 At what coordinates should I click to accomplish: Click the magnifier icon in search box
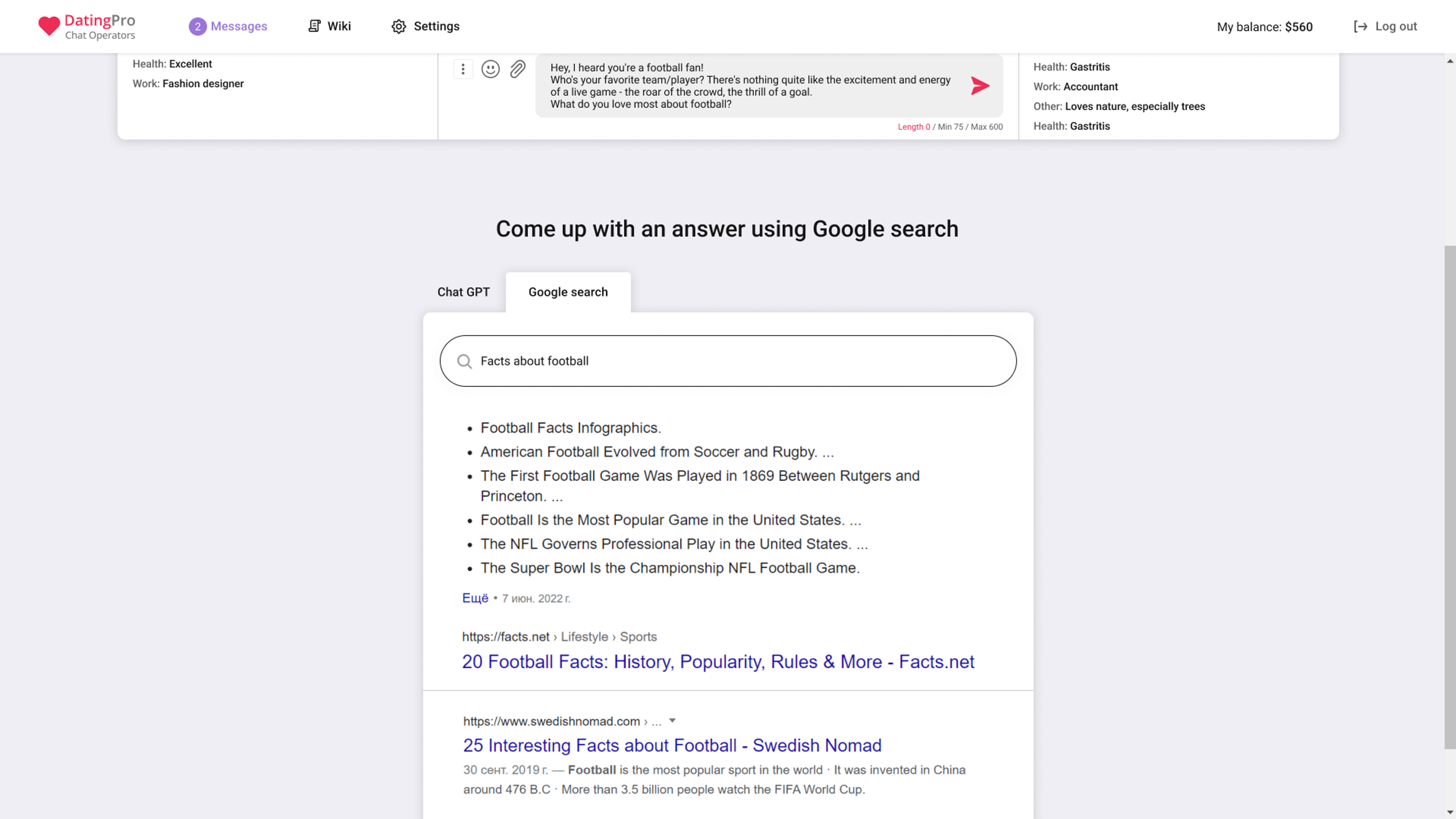[465, 361]
